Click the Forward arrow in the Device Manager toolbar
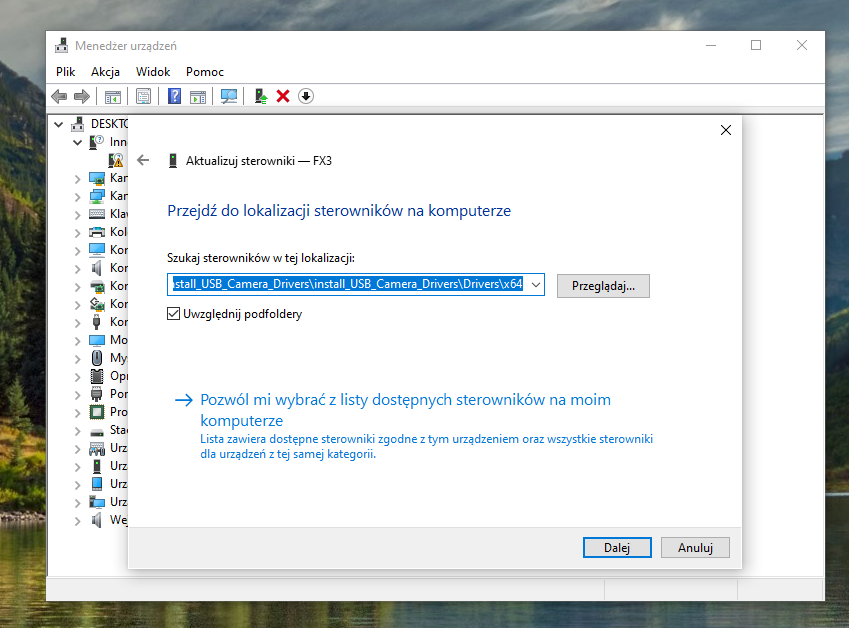Screen dimensions: 849x628 82,96
